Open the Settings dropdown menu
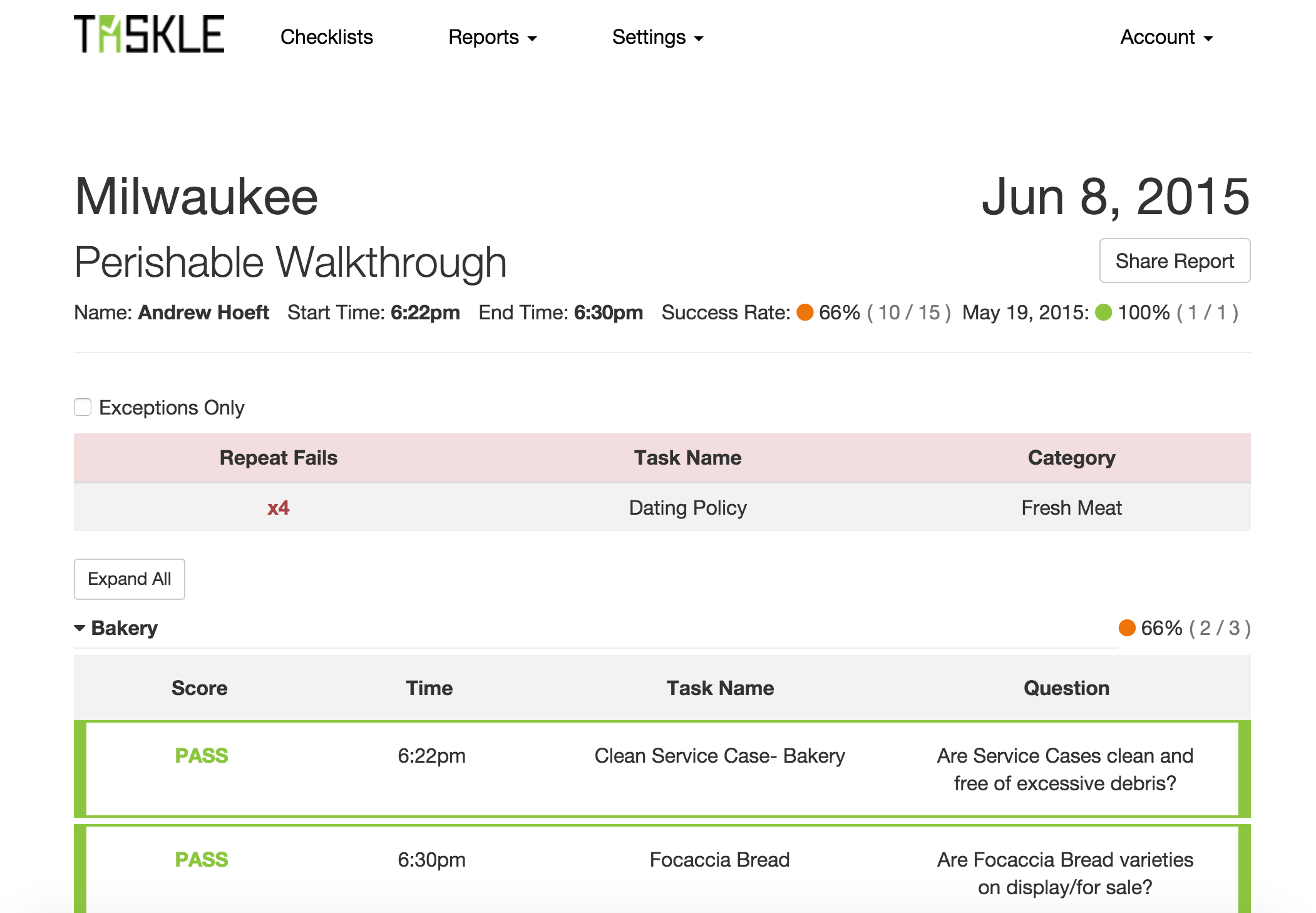The image size is (1316, 913). 657,38
